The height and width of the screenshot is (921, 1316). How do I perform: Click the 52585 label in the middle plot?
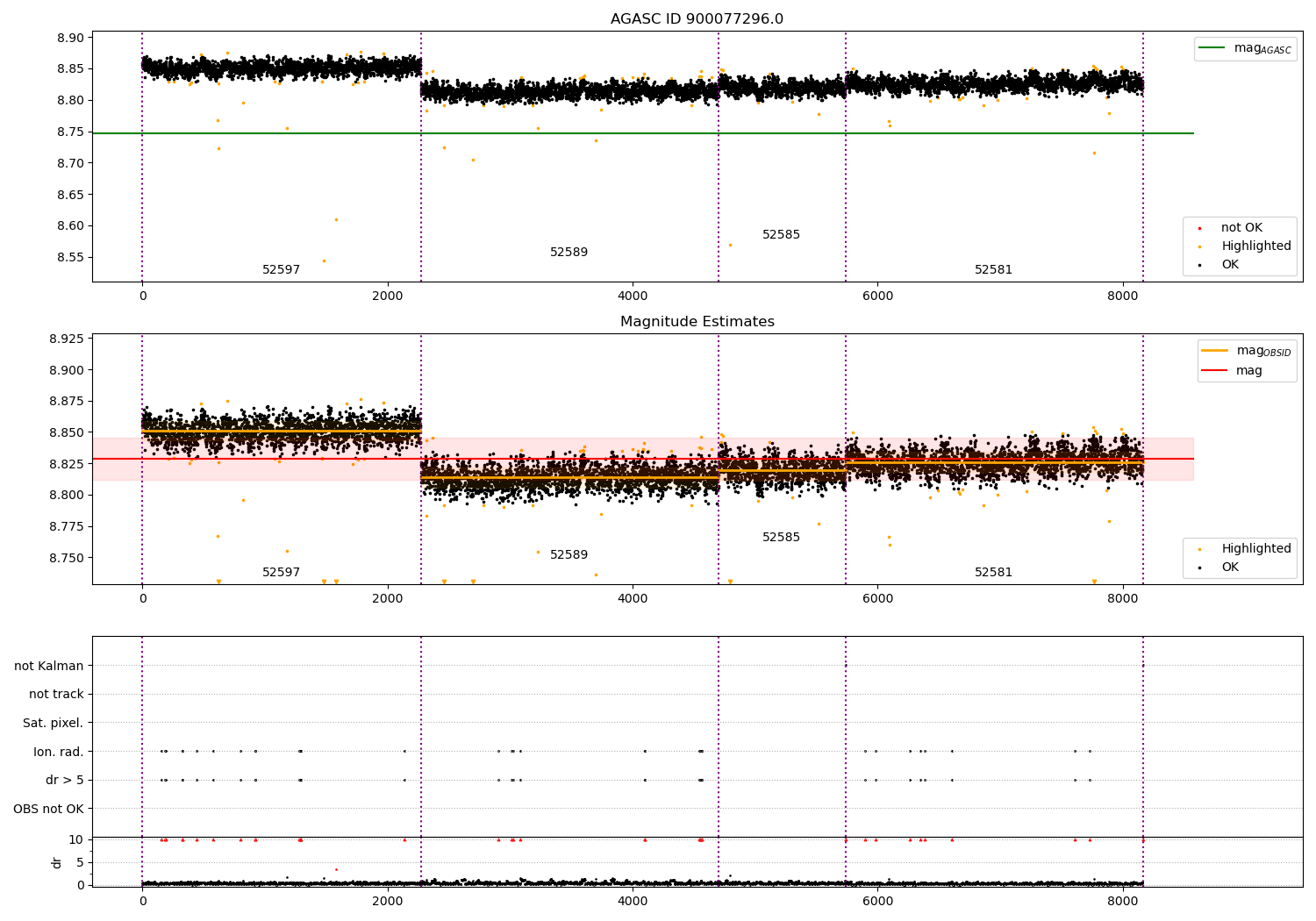(x=781, y=538)
